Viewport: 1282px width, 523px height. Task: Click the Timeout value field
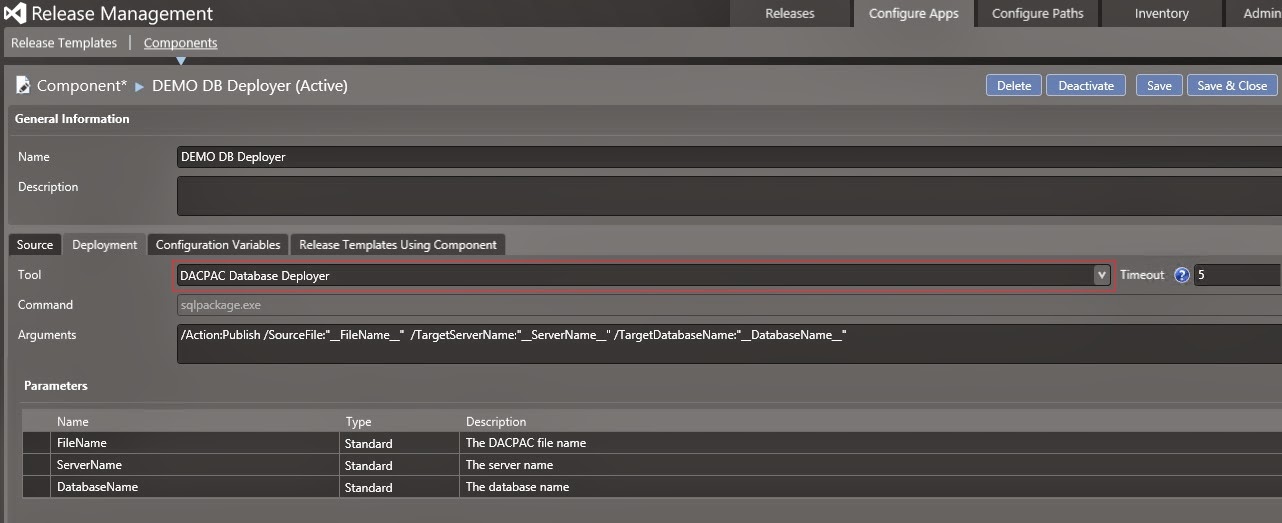pyautogui.click(x=1237, y=275)
